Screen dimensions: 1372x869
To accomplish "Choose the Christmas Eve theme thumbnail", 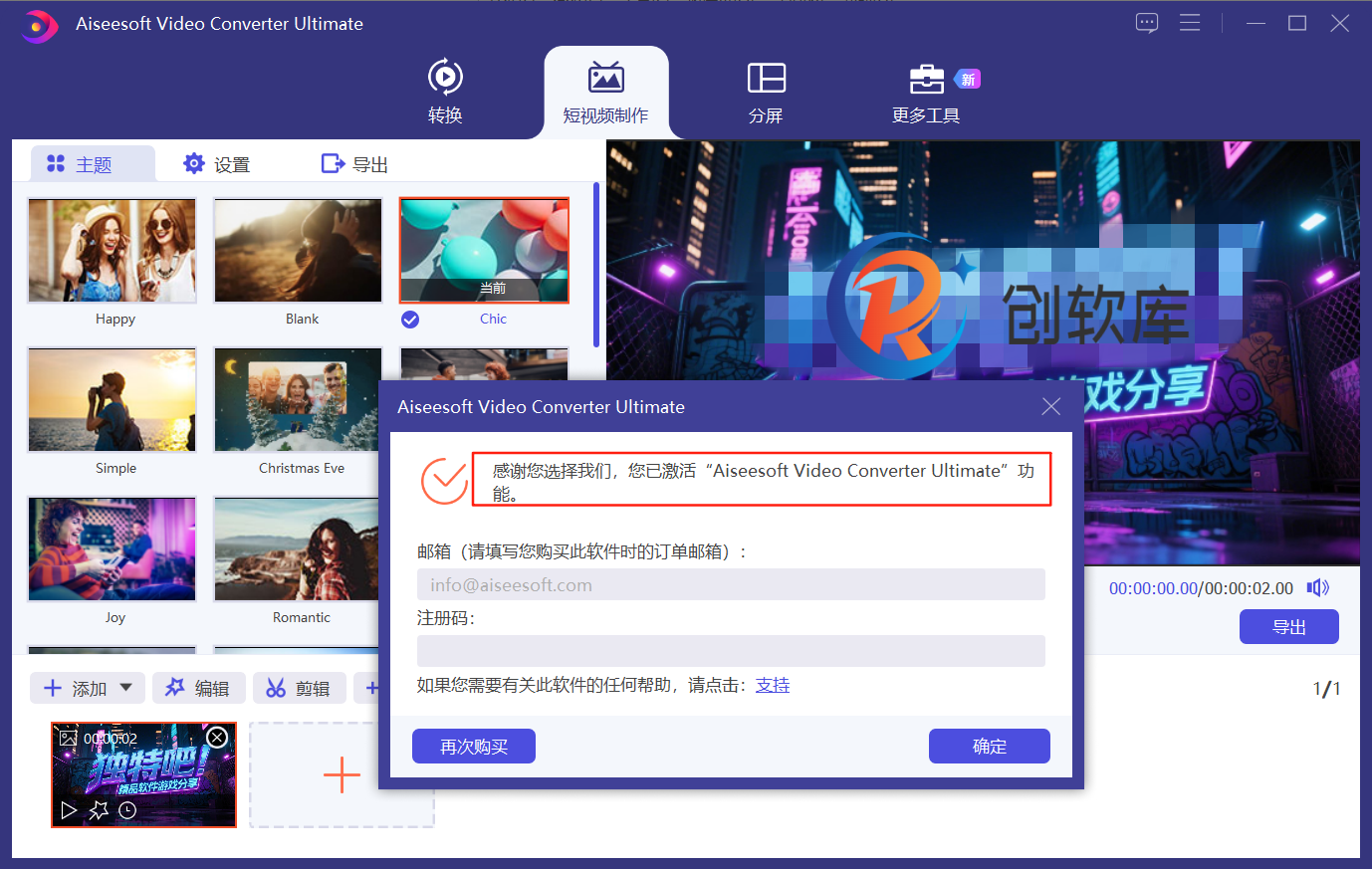I will click(297, 399).
